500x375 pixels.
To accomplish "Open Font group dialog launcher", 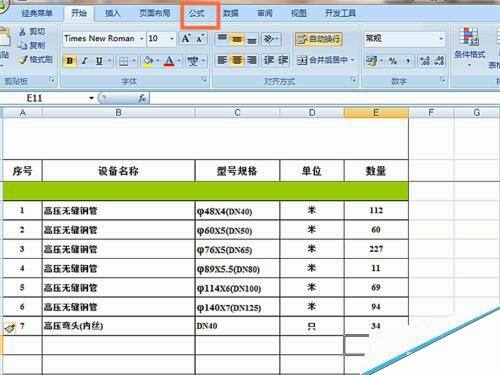I will pos(204,80).
